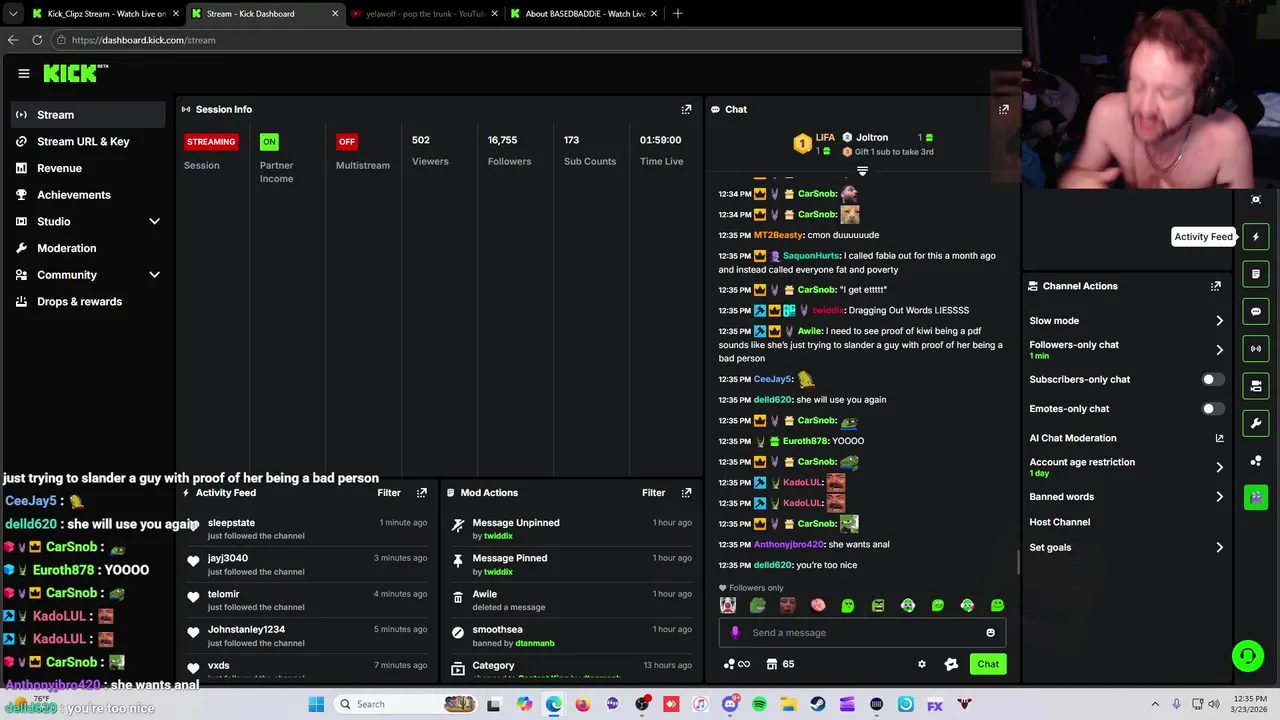Click the smoothsea banned entry
The height and width of the screenshot is (720, 1280).
[x=570, y=636]
